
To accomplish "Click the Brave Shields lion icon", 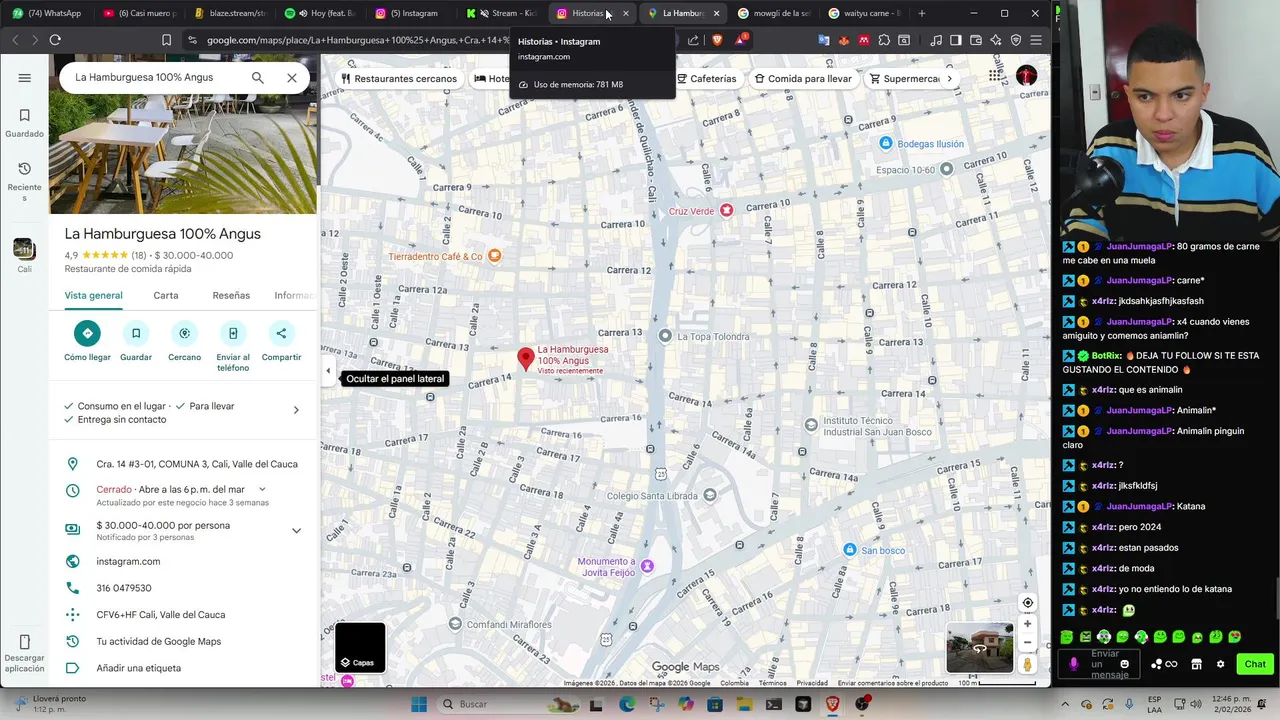I will point(717,40).
